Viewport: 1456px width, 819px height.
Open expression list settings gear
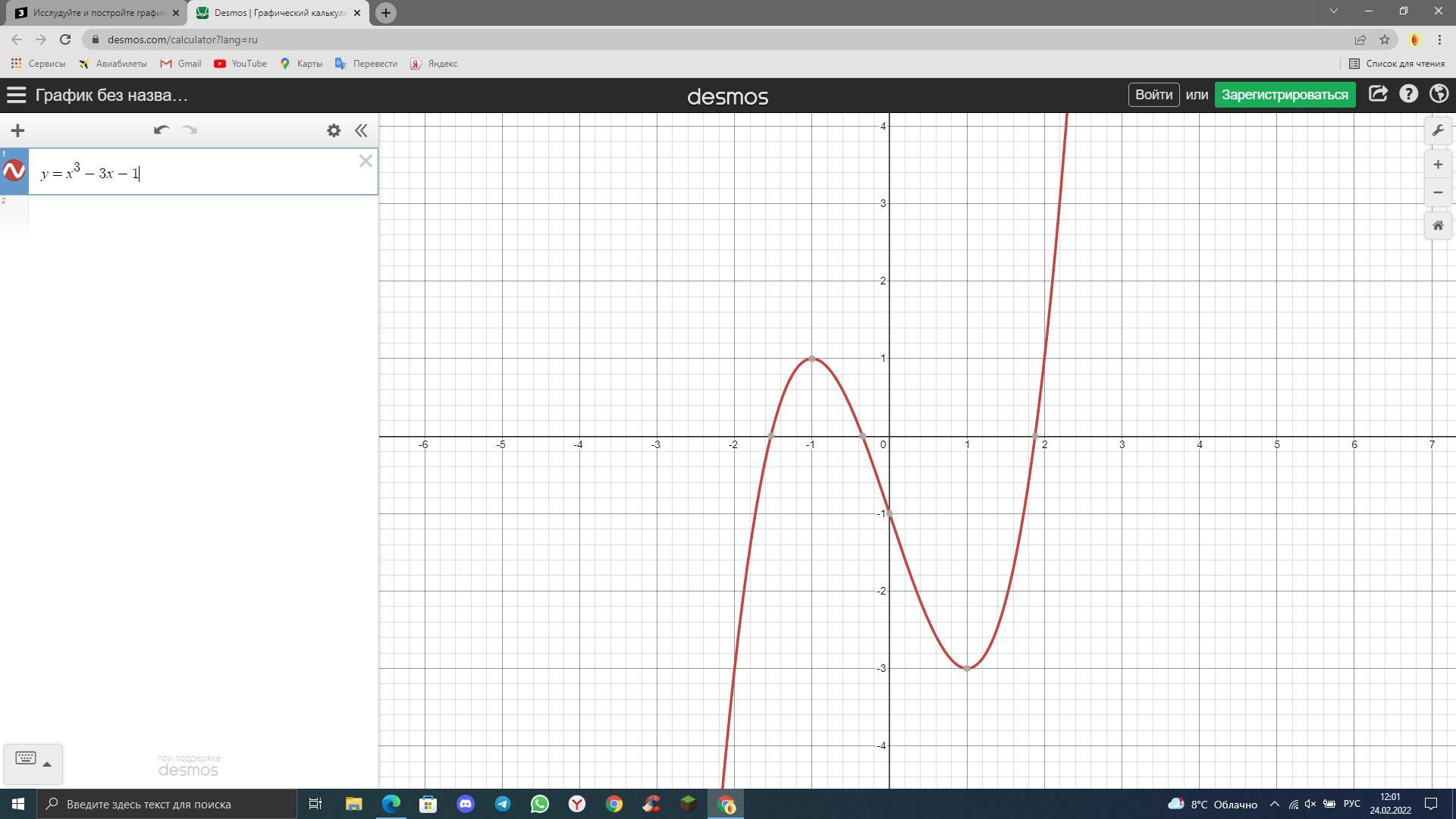pos(334,130)
